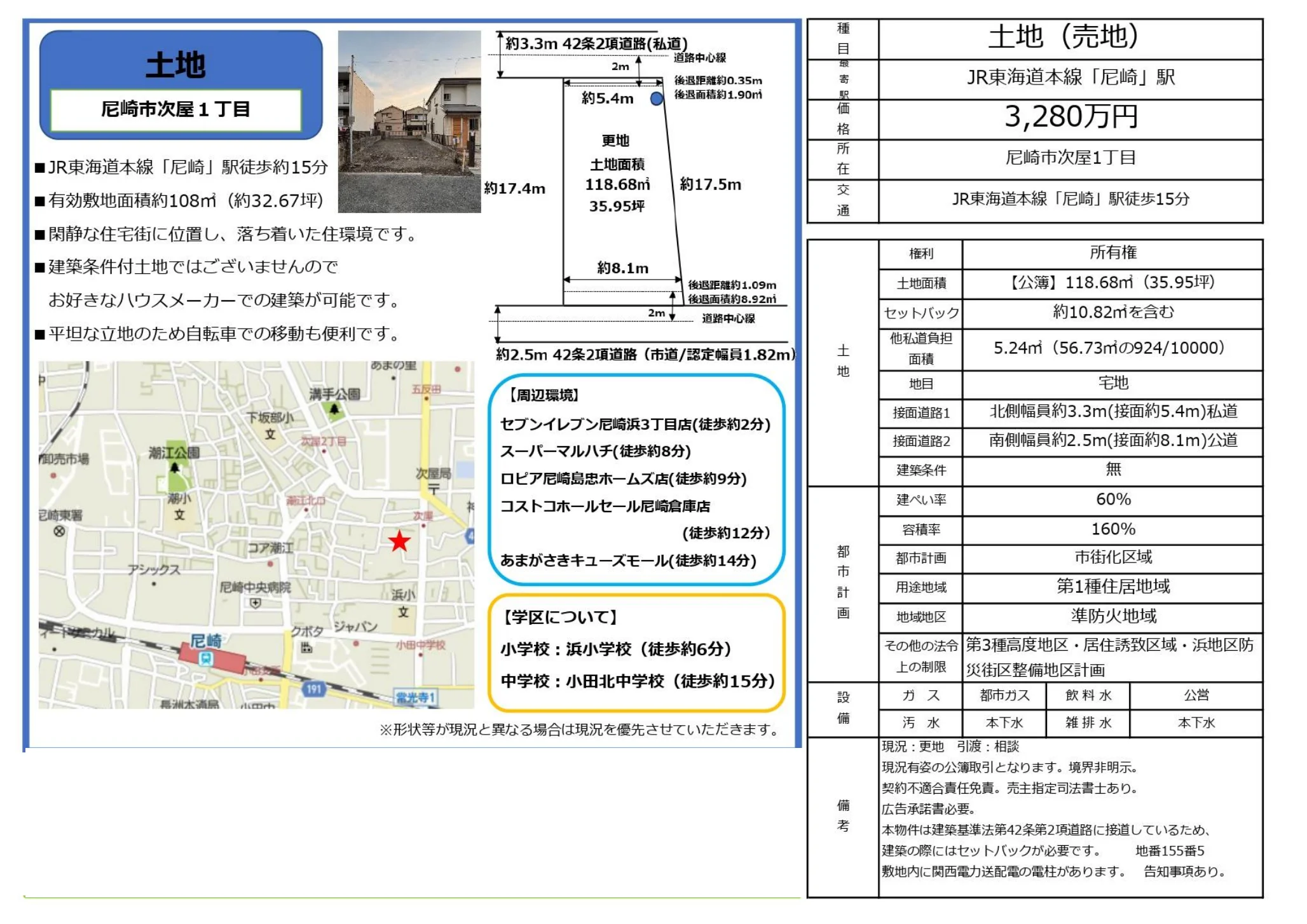Click 有効敷地面積約108㎡ bullet point
This screenshot has width=1307, height=924.
(x=179, y=201)
